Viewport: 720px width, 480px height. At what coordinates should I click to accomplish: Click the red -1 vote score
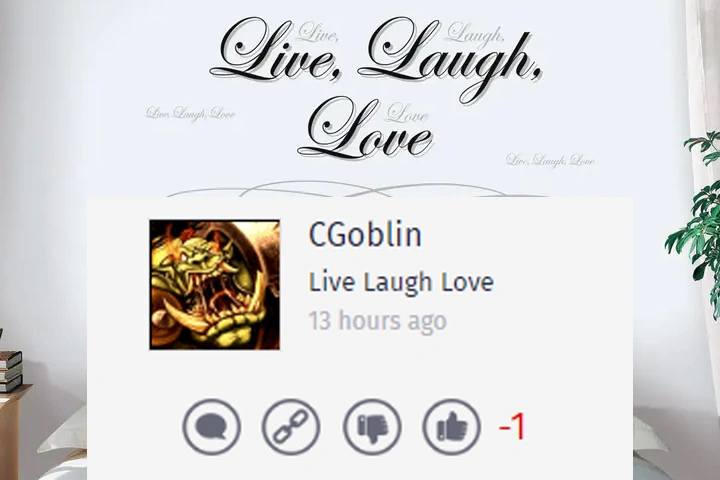(512, 427)
